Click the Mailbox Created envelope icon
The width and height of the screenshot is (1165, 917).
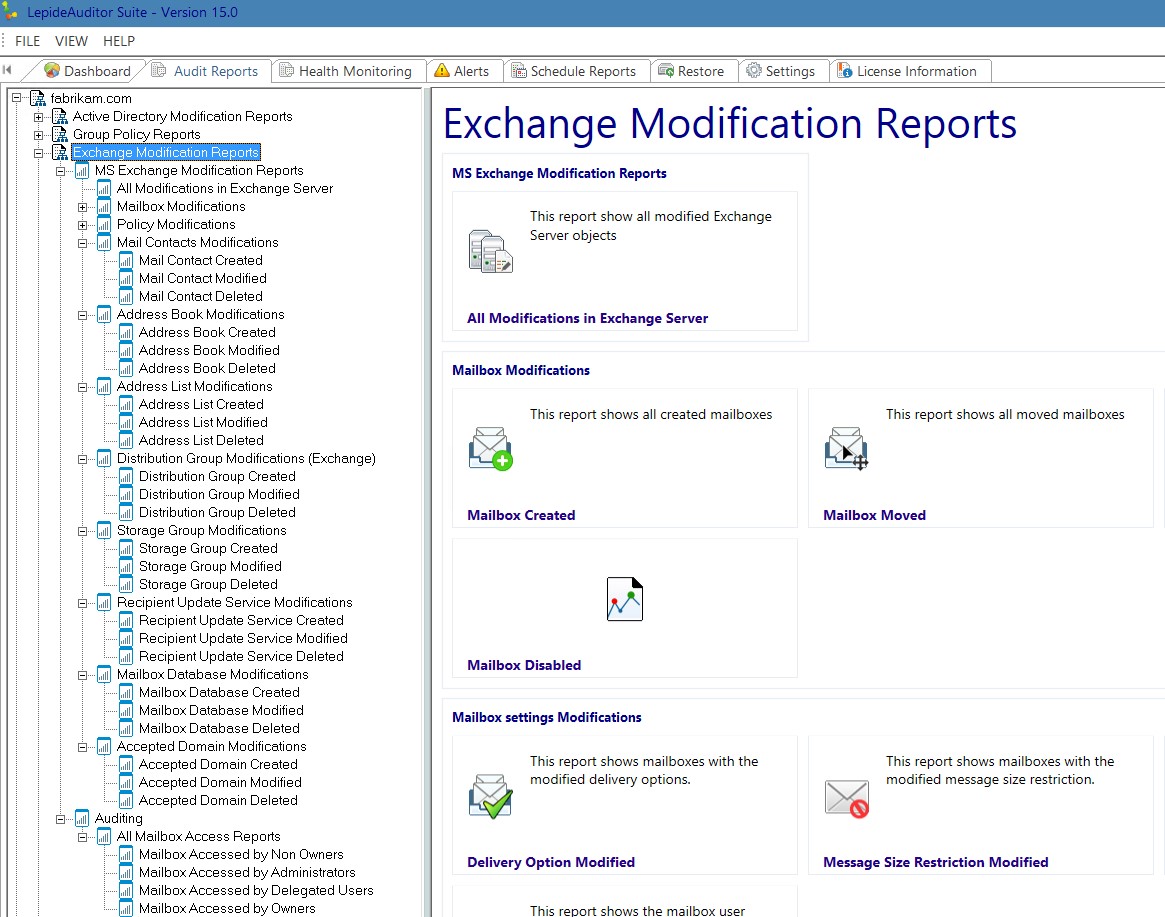(x=490, y=449)
